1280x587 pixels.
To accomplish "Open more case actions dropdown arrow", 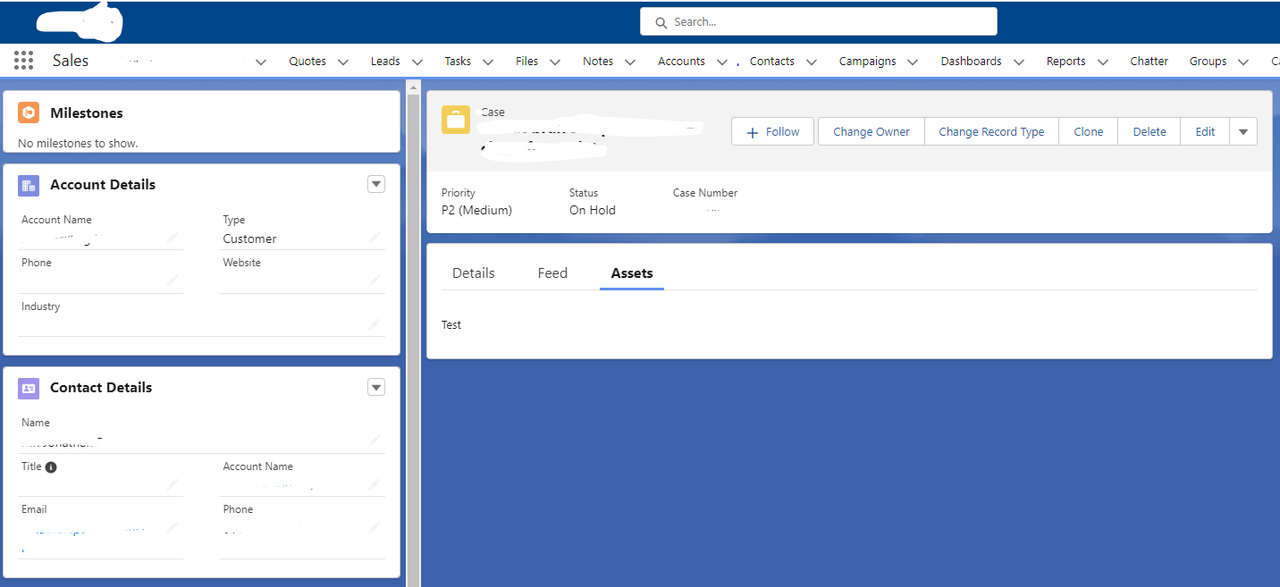I will (x=1243, y=131).
